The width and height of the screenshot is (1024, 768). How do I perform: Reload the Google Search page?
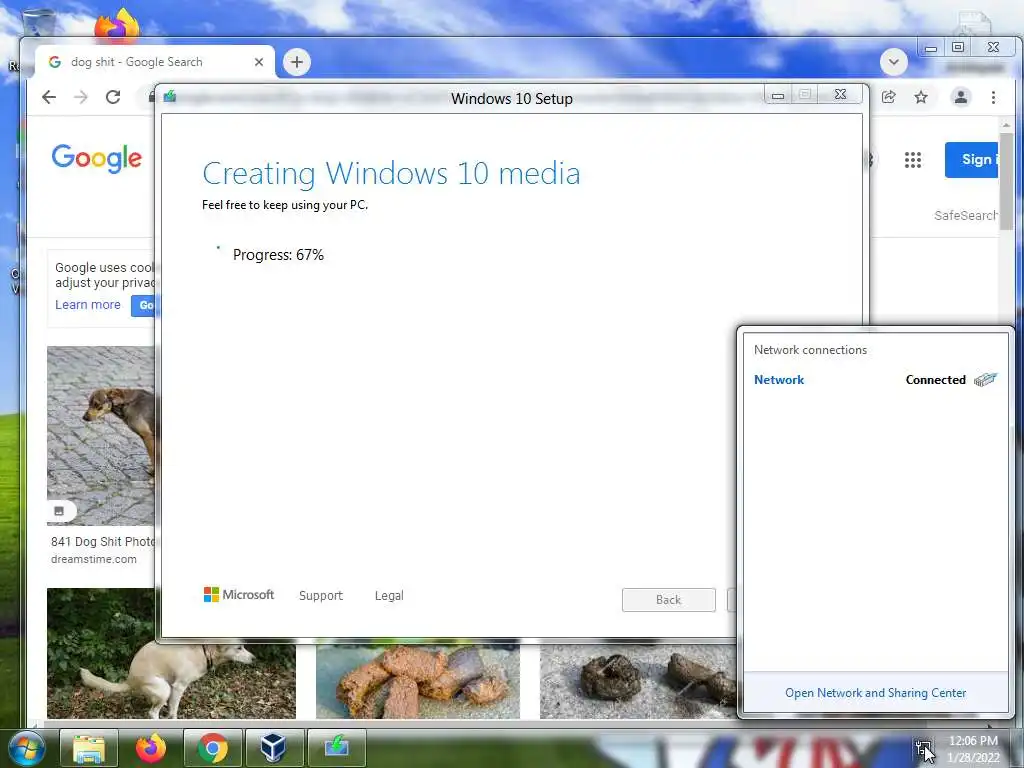(x=113, y=97)
